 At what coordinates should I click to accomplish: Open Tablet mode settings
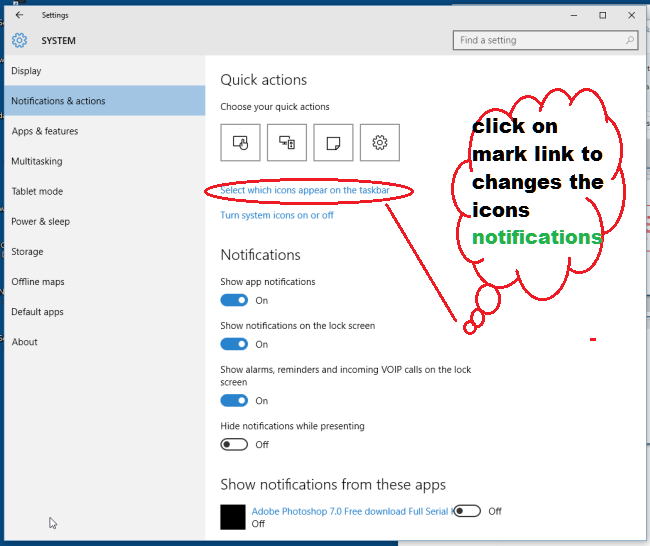click(x=104, y=191)
